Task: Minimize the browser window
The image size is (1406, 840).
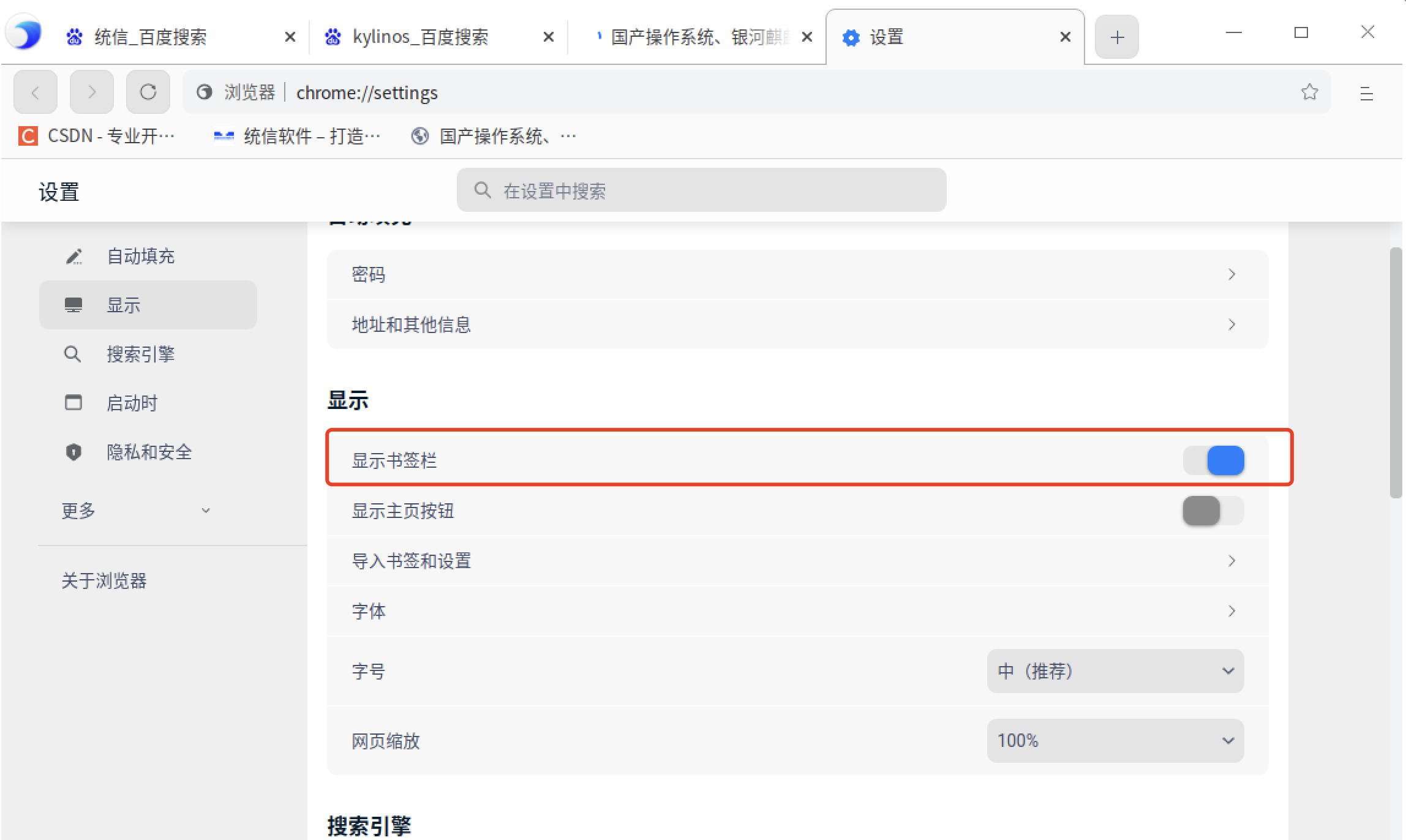Action: click(1233, 32)
